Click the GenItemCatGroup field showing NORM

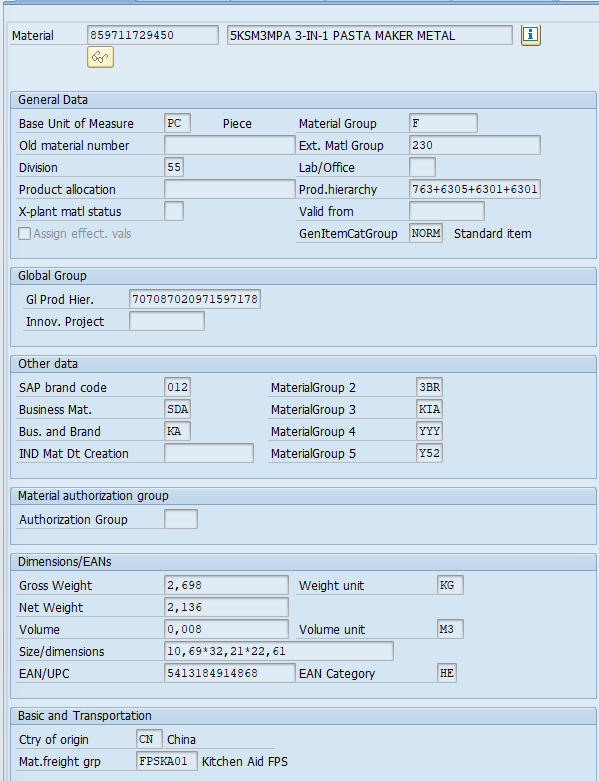click(426, 233)
